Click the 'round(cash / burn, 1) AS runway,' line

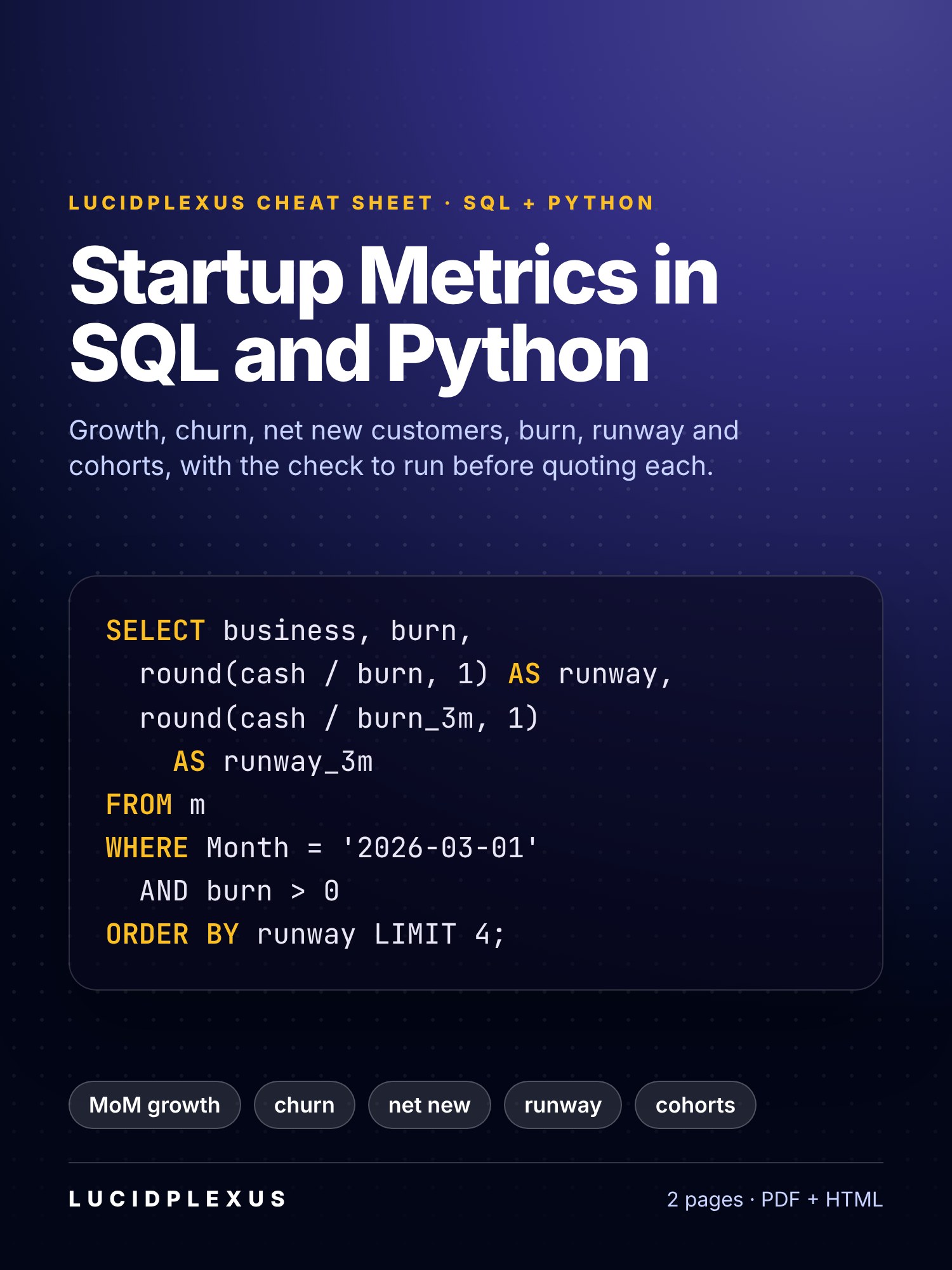point(405,674)
